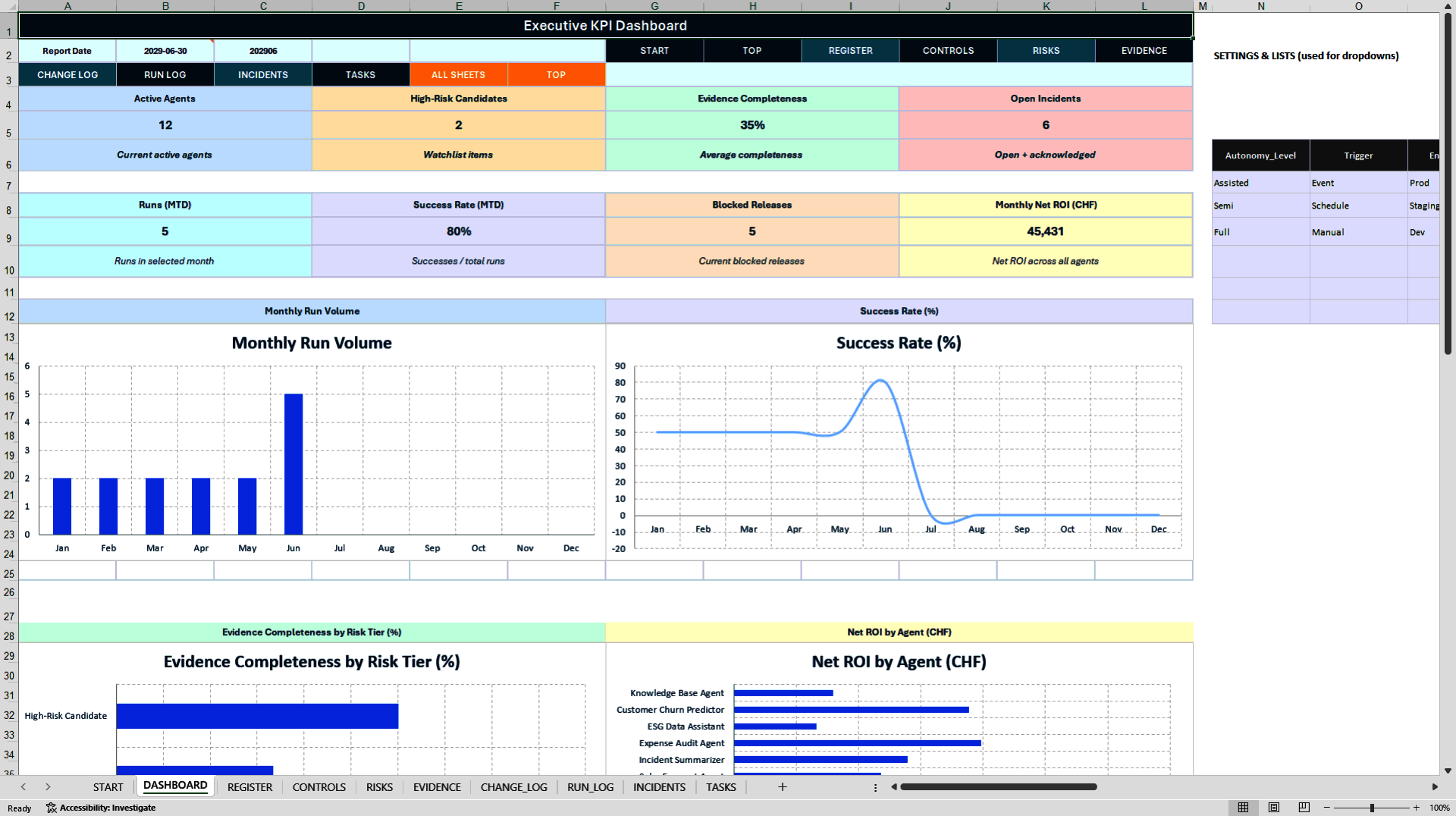The height and width of the screenshot is (816, 1456).
Task: Open the START sheet tab
Action: pos(108,787)
